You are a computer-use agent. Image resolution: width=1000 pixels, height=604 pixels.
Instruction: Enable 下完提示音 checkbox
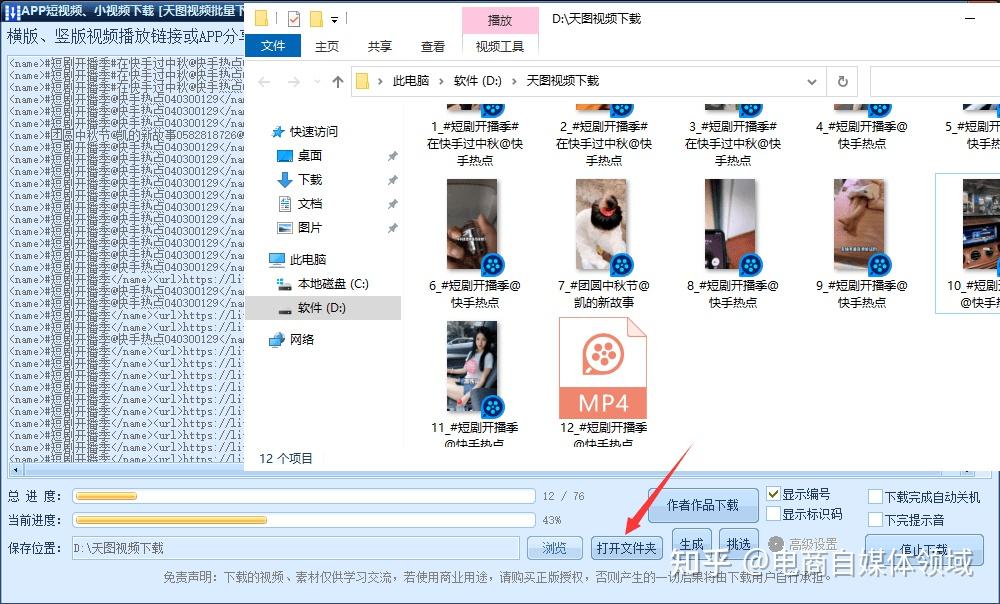pyautogui.click(x=876, y=520)
